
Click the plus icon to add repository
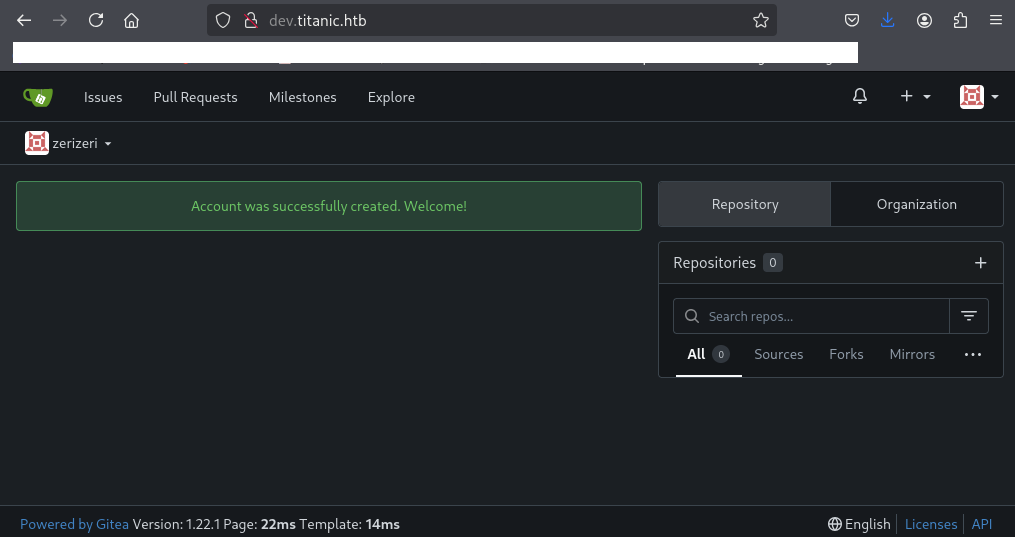[980, 263]
